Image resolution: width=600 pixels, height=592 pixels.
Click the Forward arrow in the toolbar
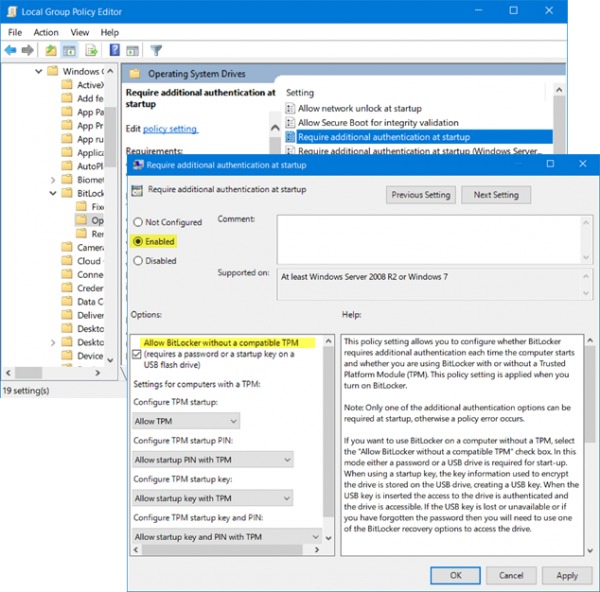point(28,50)
